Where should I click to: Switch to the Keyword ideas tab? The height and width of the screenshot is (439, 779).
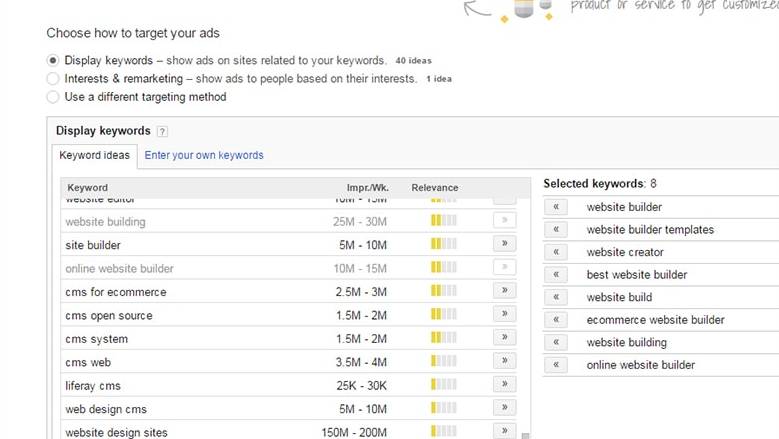(x=94, y=155)
